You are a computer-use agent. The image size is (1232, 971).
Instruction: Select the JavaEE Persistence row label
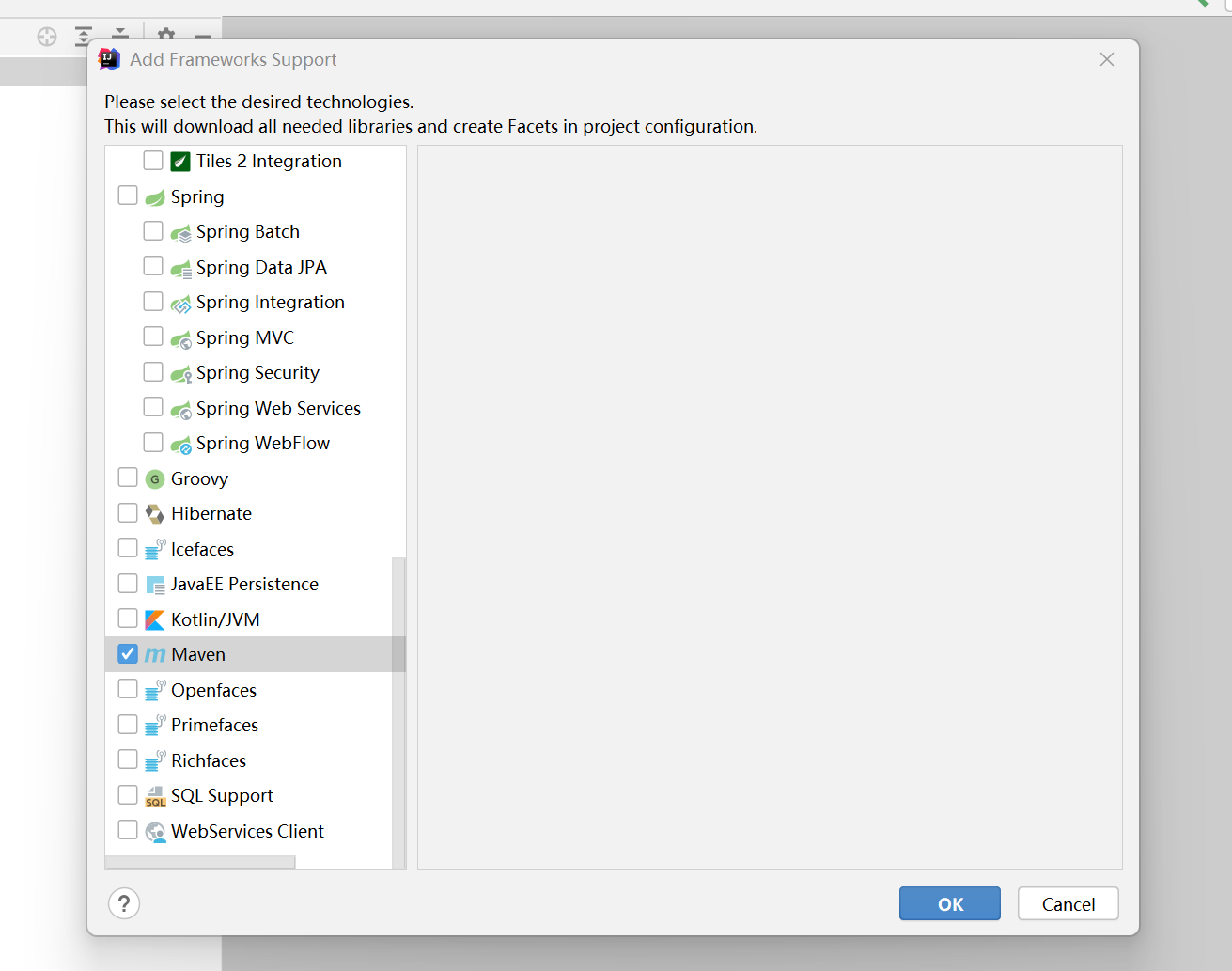point(244,584)
